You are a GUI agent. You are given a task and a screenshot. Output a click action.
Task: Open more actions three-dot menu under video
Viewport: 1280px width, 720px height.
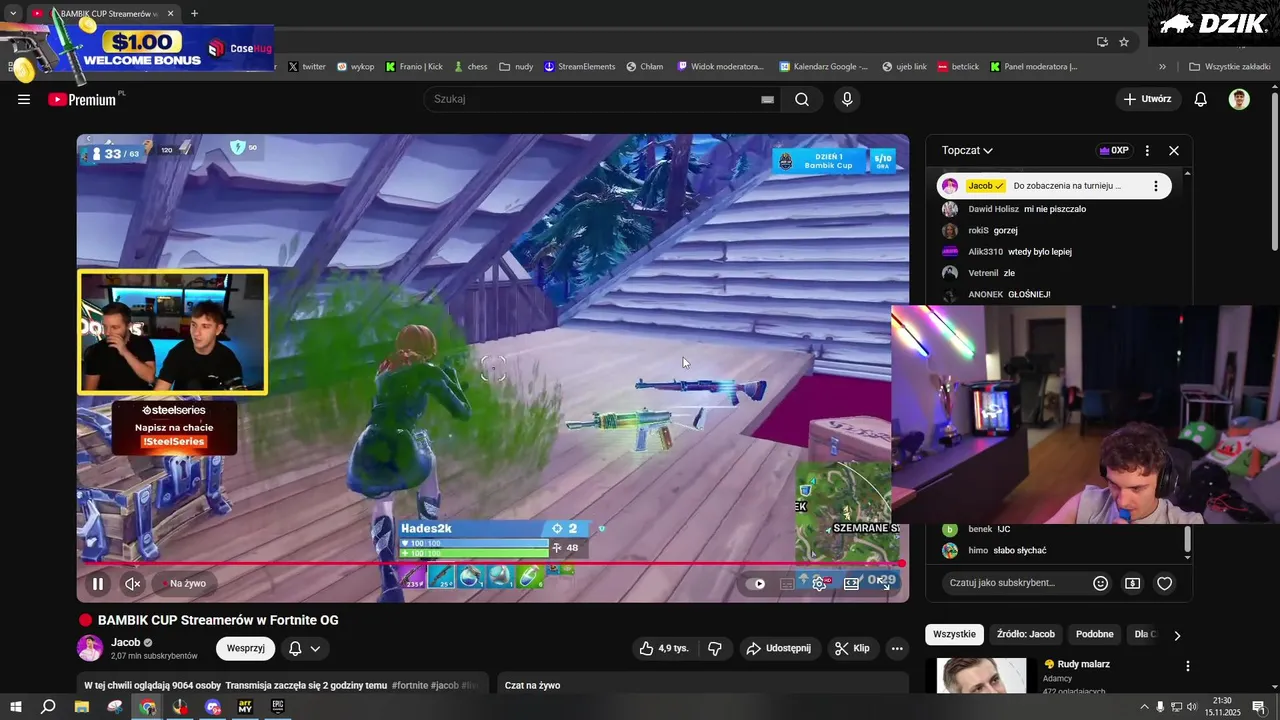pyautogui.click(x=897, y=648)
